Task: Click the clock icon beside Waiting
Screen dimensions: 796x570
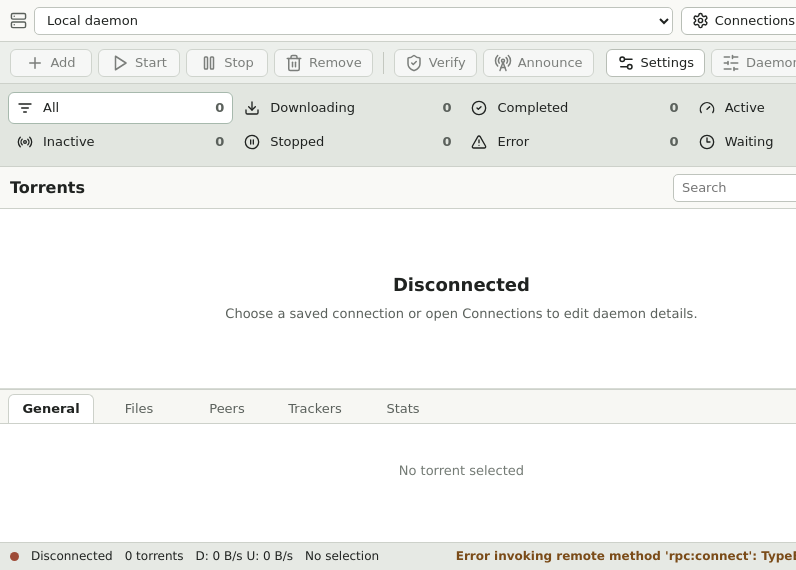Action: pos(707,142)
